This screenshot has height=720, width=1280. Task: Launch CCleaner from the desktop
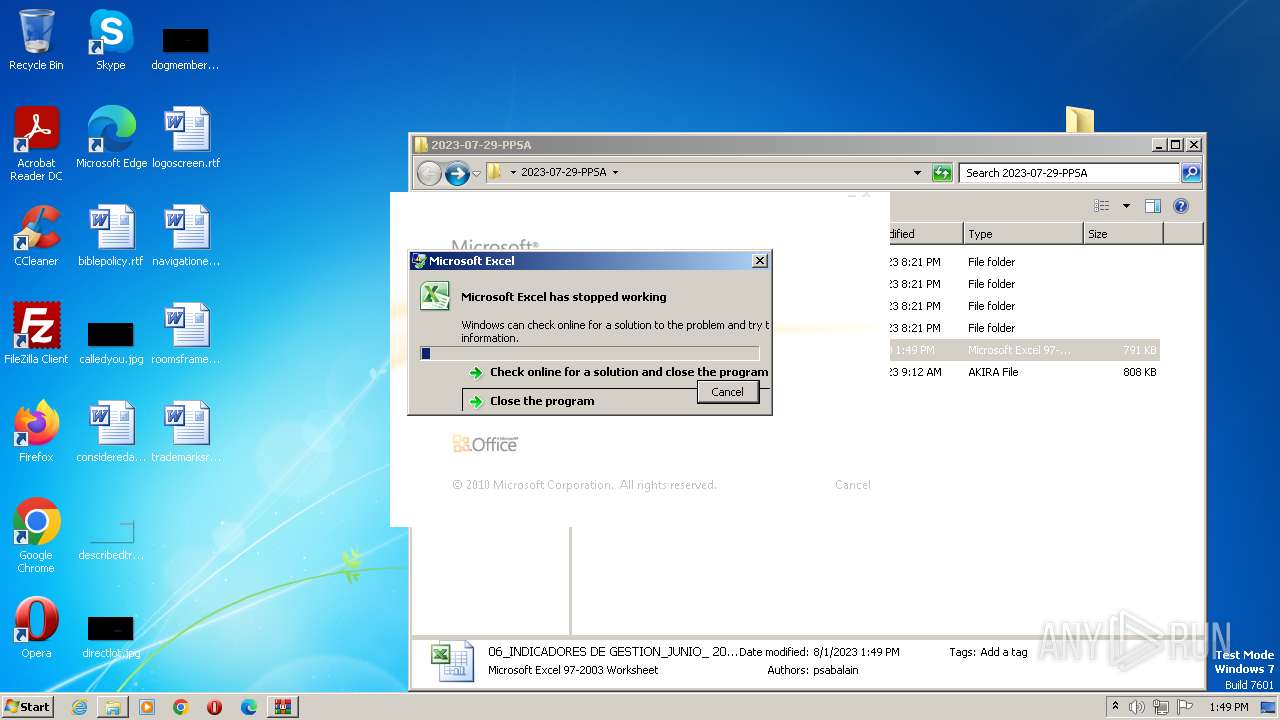coord(36,235)
